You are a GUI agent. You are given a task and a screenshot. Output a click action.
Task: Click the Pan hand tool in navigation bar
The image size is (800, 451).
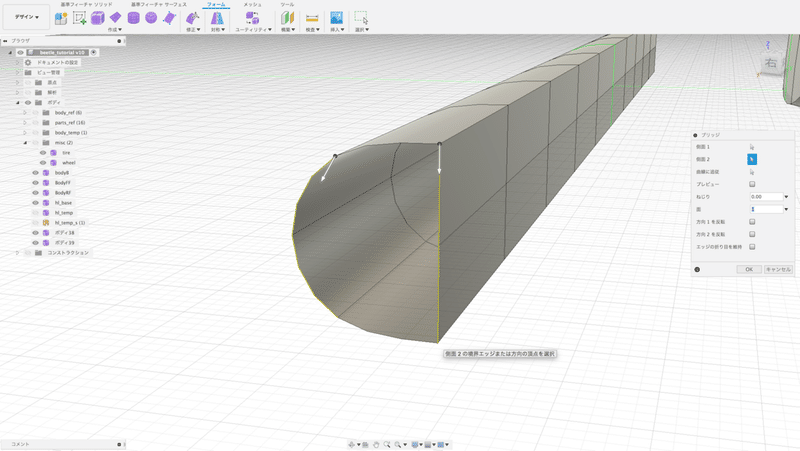pyautogui.click(x=376, y=445)
